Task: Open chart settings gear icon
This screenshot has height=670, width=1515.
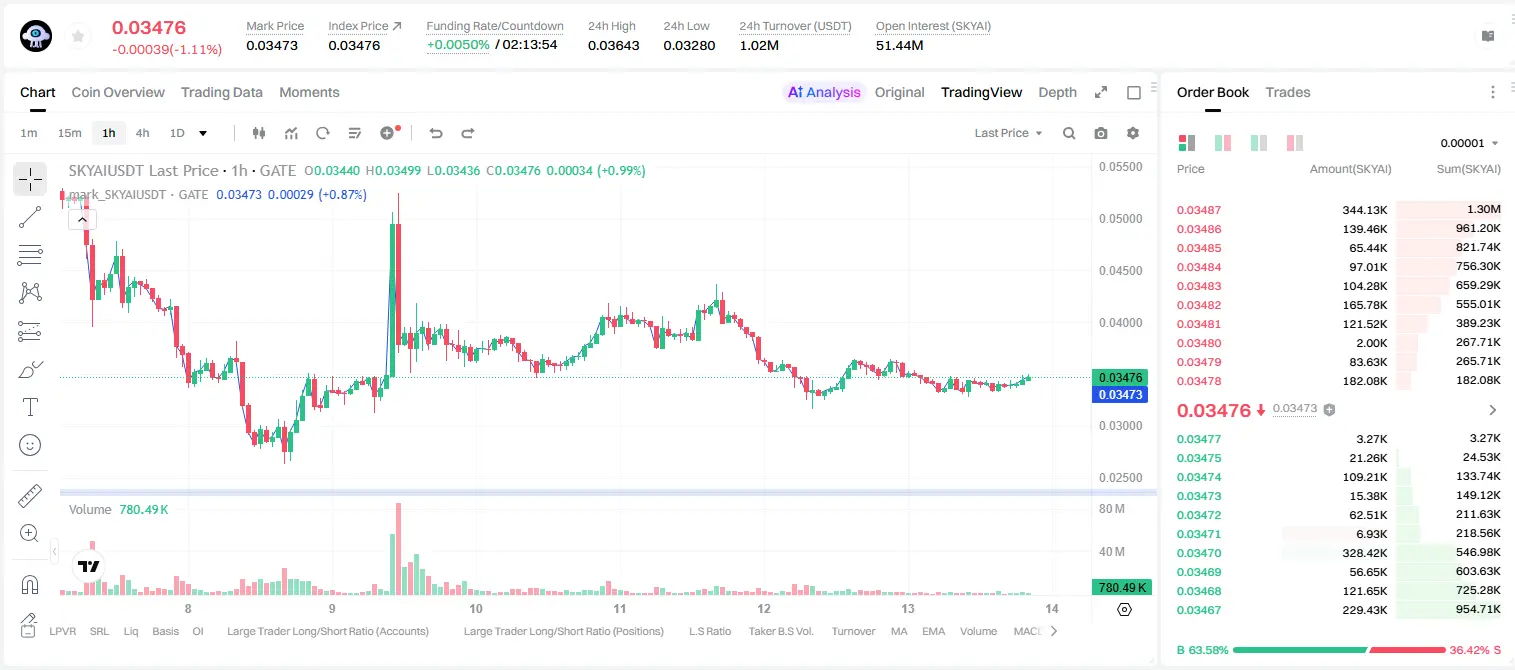Action: click(x=1133, y=133)
